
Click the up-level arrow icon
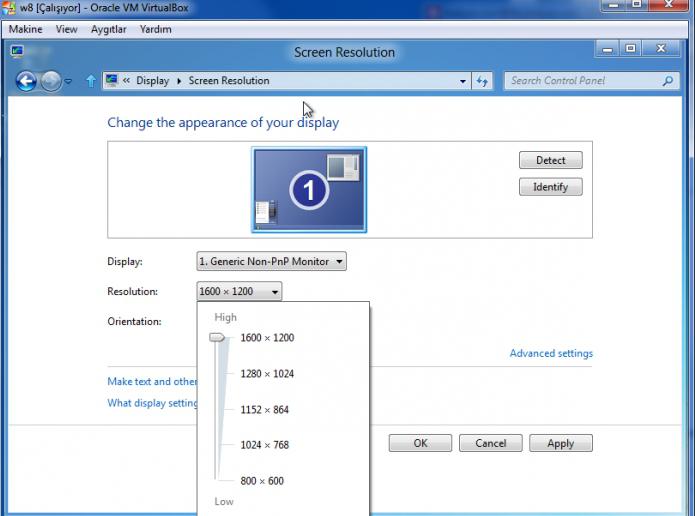91,81
